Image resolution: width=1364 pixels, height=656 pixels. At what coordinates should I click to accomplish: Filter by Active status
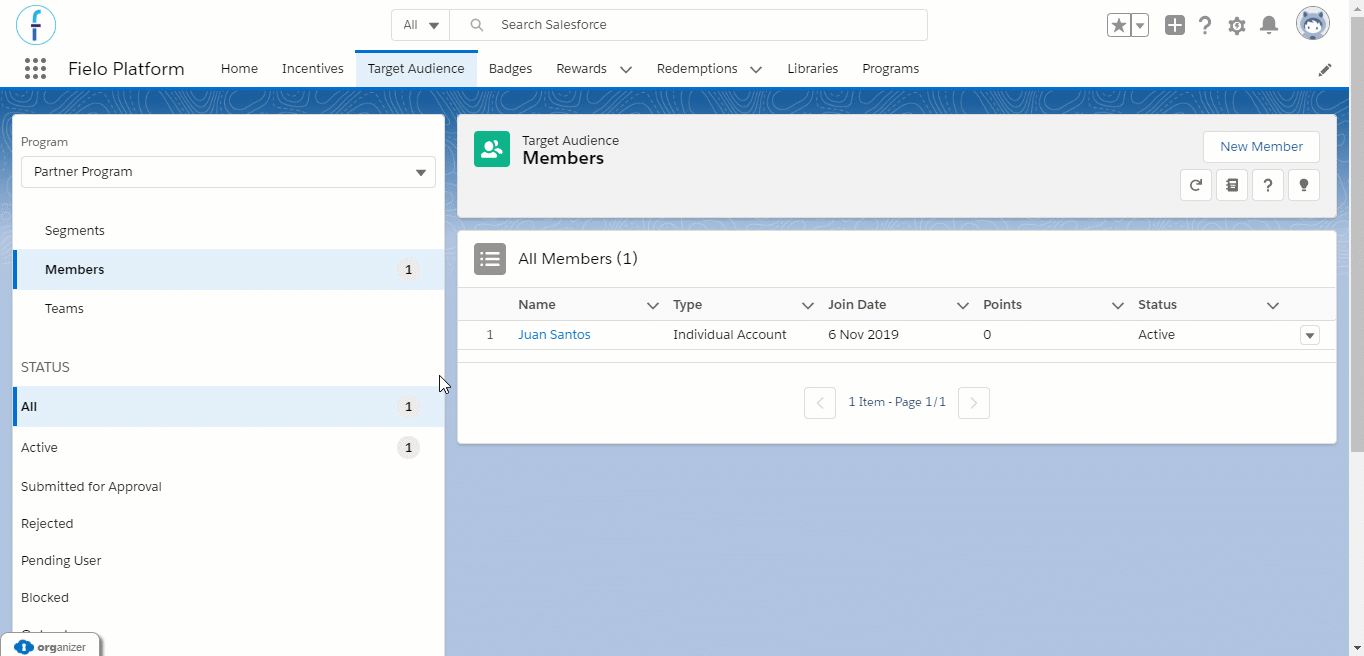[x=228, y=448]
